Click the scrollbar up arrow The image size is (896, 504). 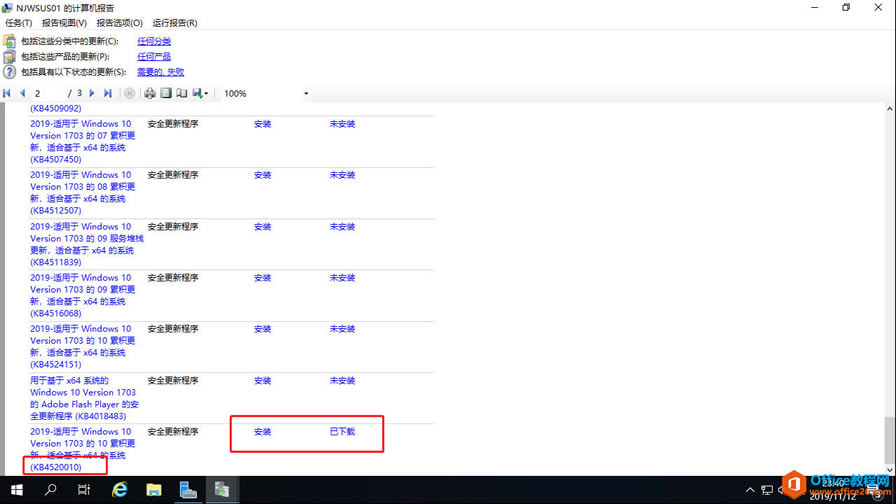(890, 109)
